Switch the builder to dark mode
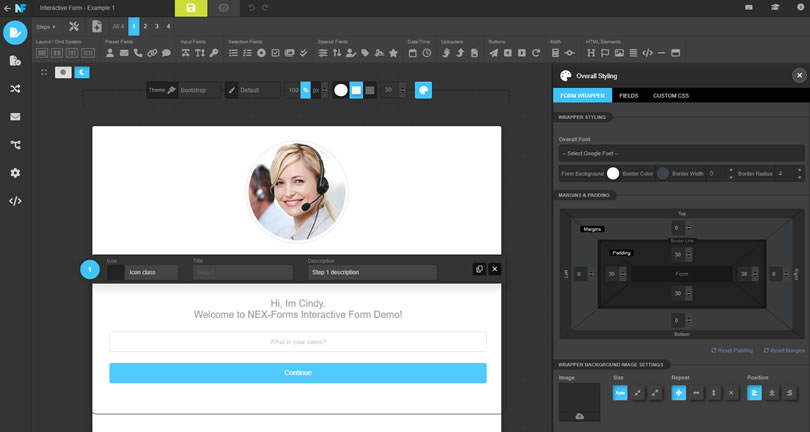 click(82, 72)
